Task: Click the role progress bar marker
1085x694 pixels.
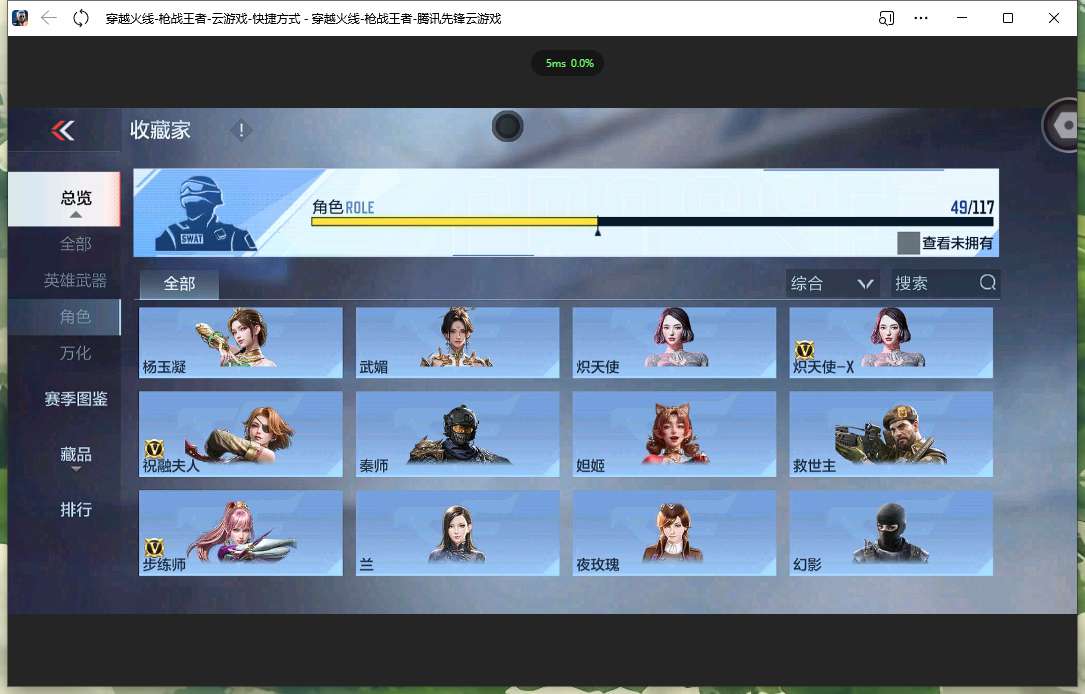Action: [x=598, y=231]
